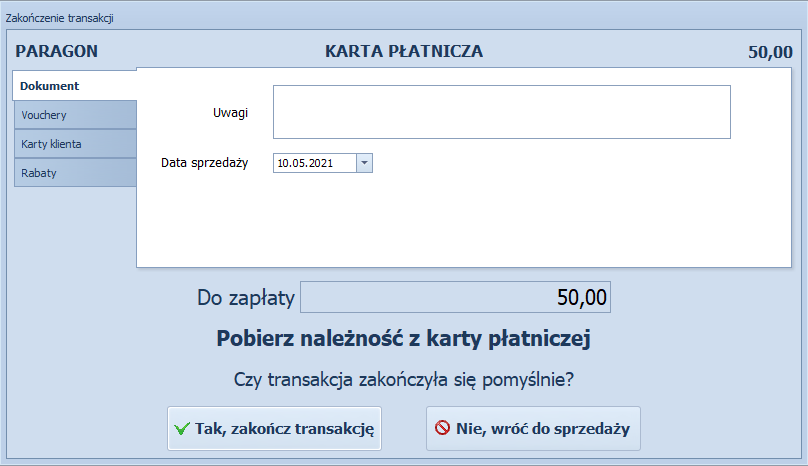Click the date text 10.05.2021
This screenshot has width=808, height=466.
306,162
